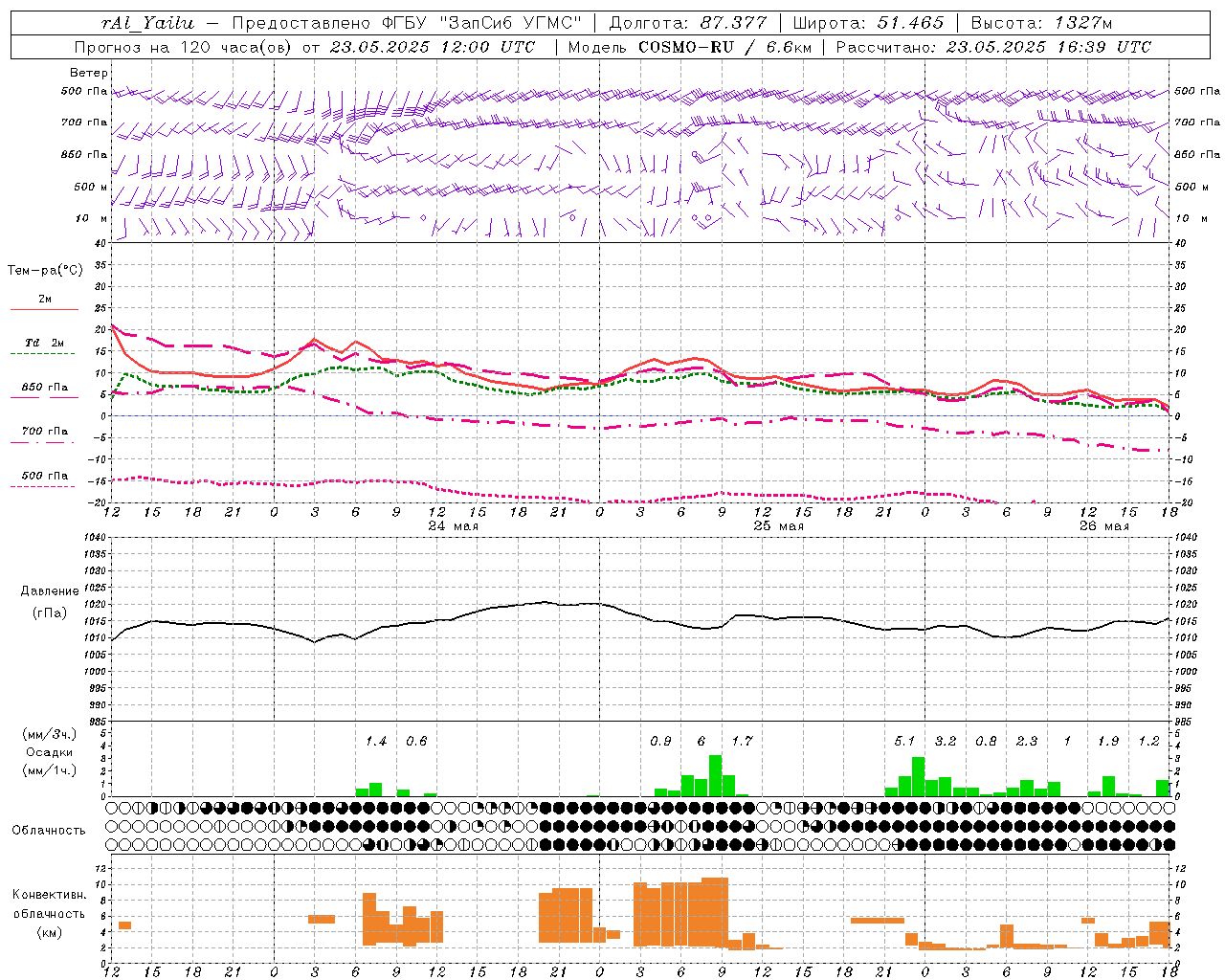Image resolution: width=1225 pixels, height=980 pixels.
Task: Click the '1040' top pressure axis tick on left
Action: tap(93, 538)
